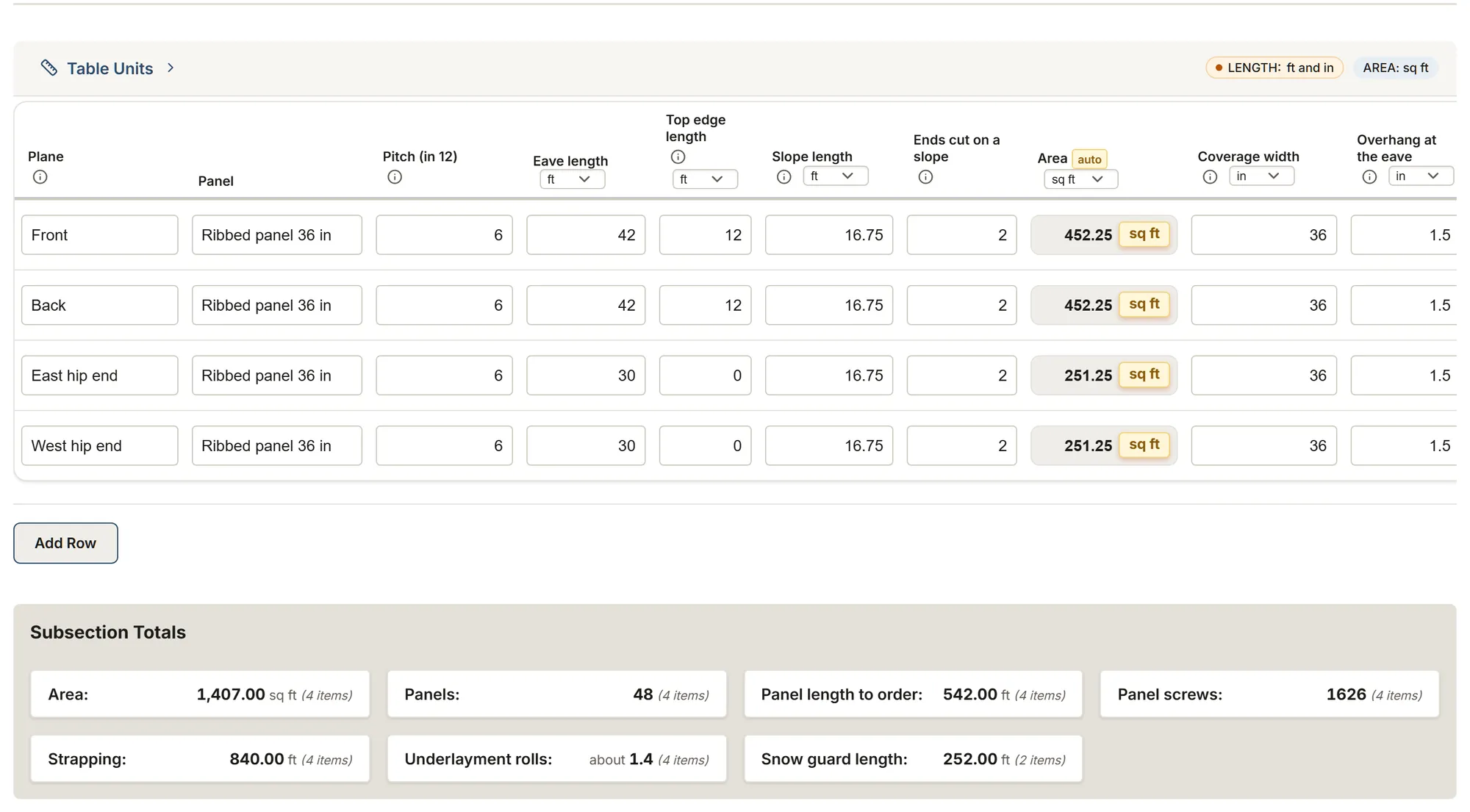Click the sq ft tag in East hip end row
The height and width of the screenshot is (812, 1470).
[x=1144, y=374]
